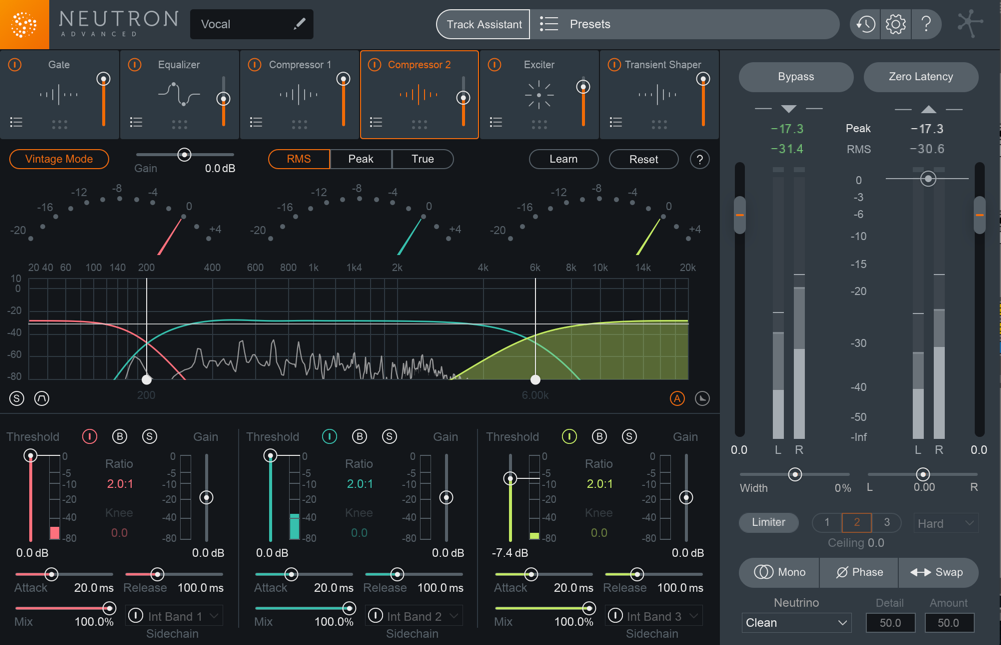Click the clock icon below spectrum
Screen dimensions: 1001x645
pos(702,398)
